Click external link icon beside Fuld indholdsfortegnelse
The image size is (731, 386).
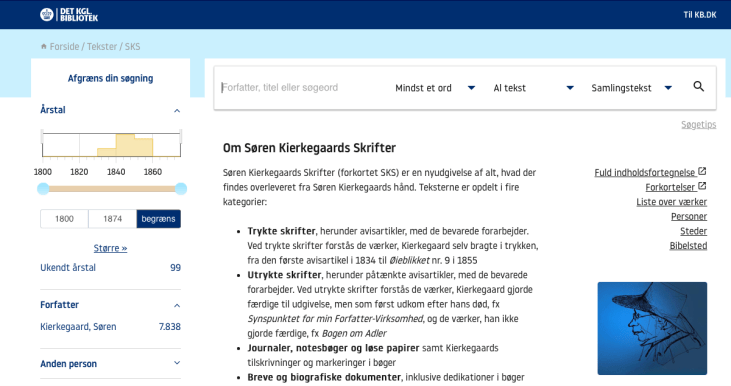click(702, 171)
